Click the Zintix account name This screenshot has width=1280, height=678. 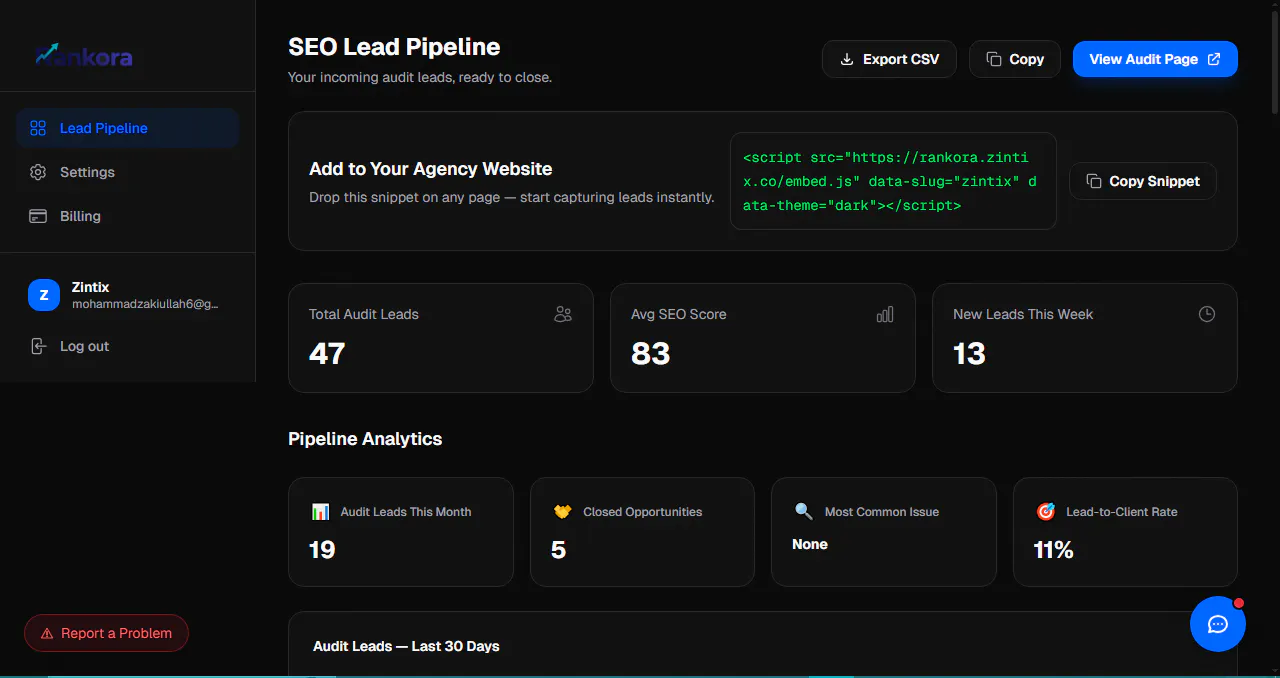(91, 287)
